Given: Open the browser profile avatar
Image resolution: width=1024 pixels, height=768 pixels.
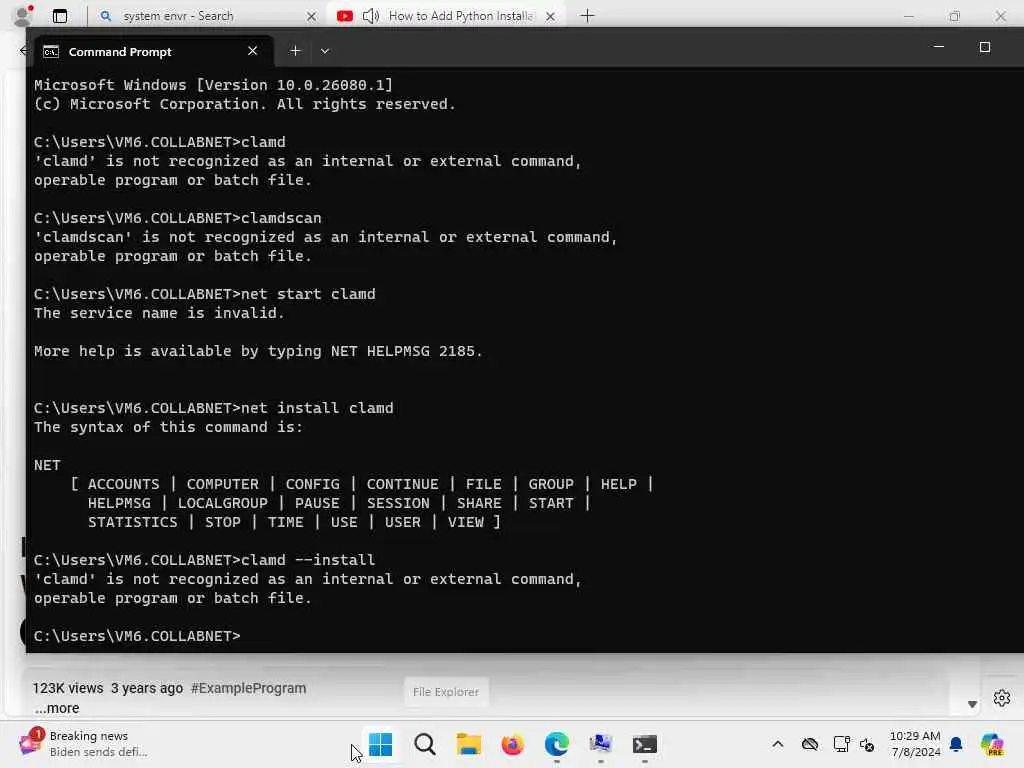Looking at the screenshot, I should pyautogui.click(x=23, y=16).
